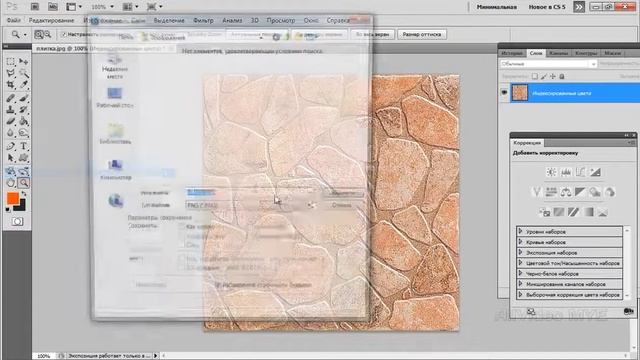
Task: Reset default foreground and background colors
Action: 8,210
